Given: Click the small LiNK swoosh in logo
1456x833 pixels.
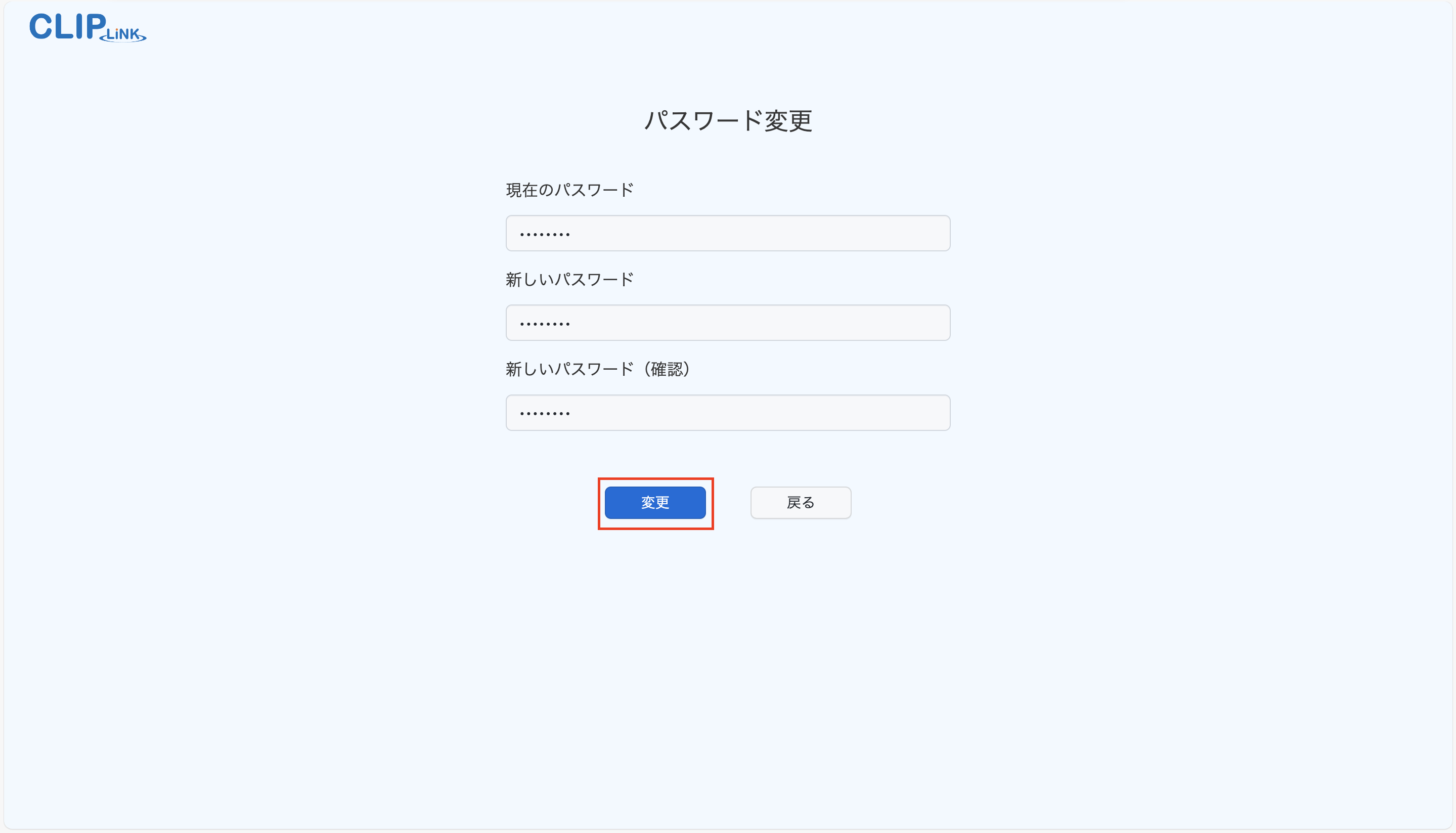Looking at the screenshot, I should pos(123,35).
